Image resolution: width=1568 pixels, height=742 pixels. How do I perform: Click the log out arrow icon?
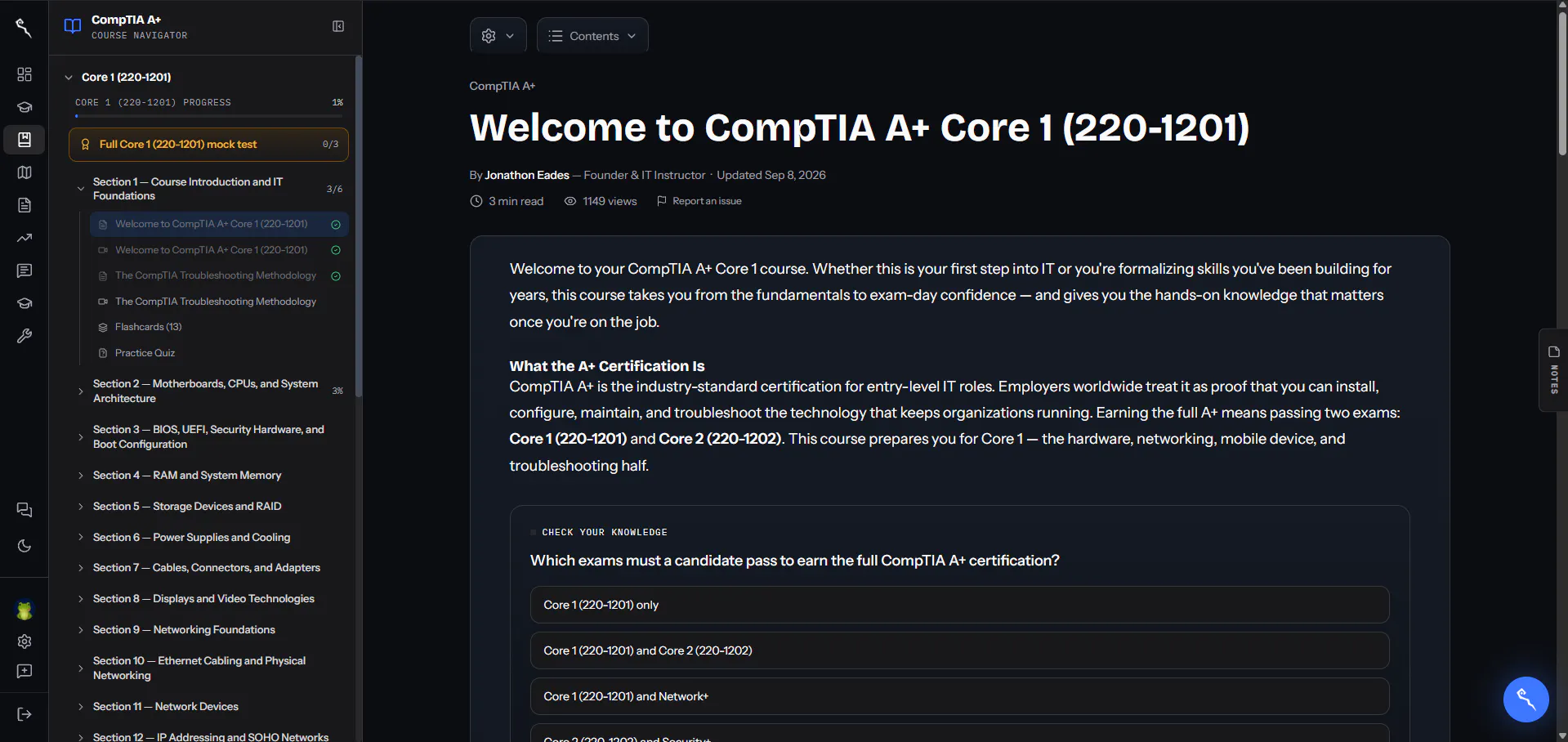point(25,714)
